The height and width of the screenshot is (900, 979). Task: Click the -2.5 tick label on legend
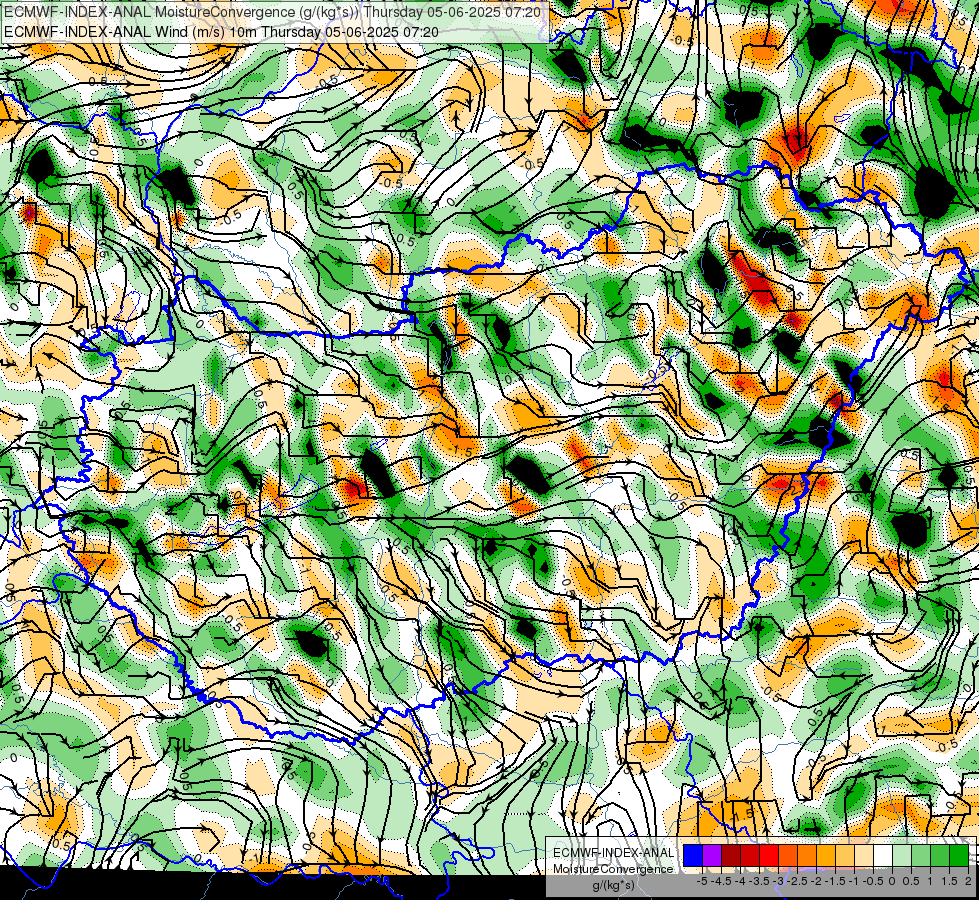coord(797,881)
